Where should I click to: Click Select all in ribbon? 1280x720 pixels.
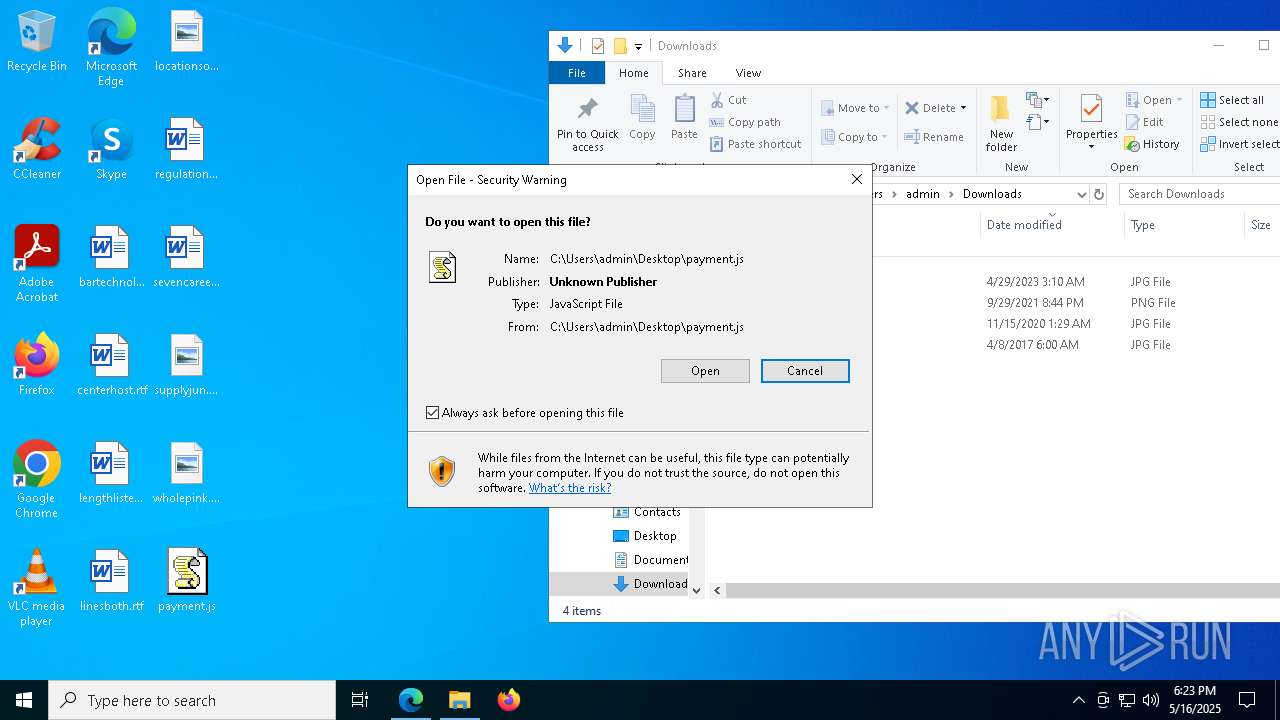(x=1232, y=100)
